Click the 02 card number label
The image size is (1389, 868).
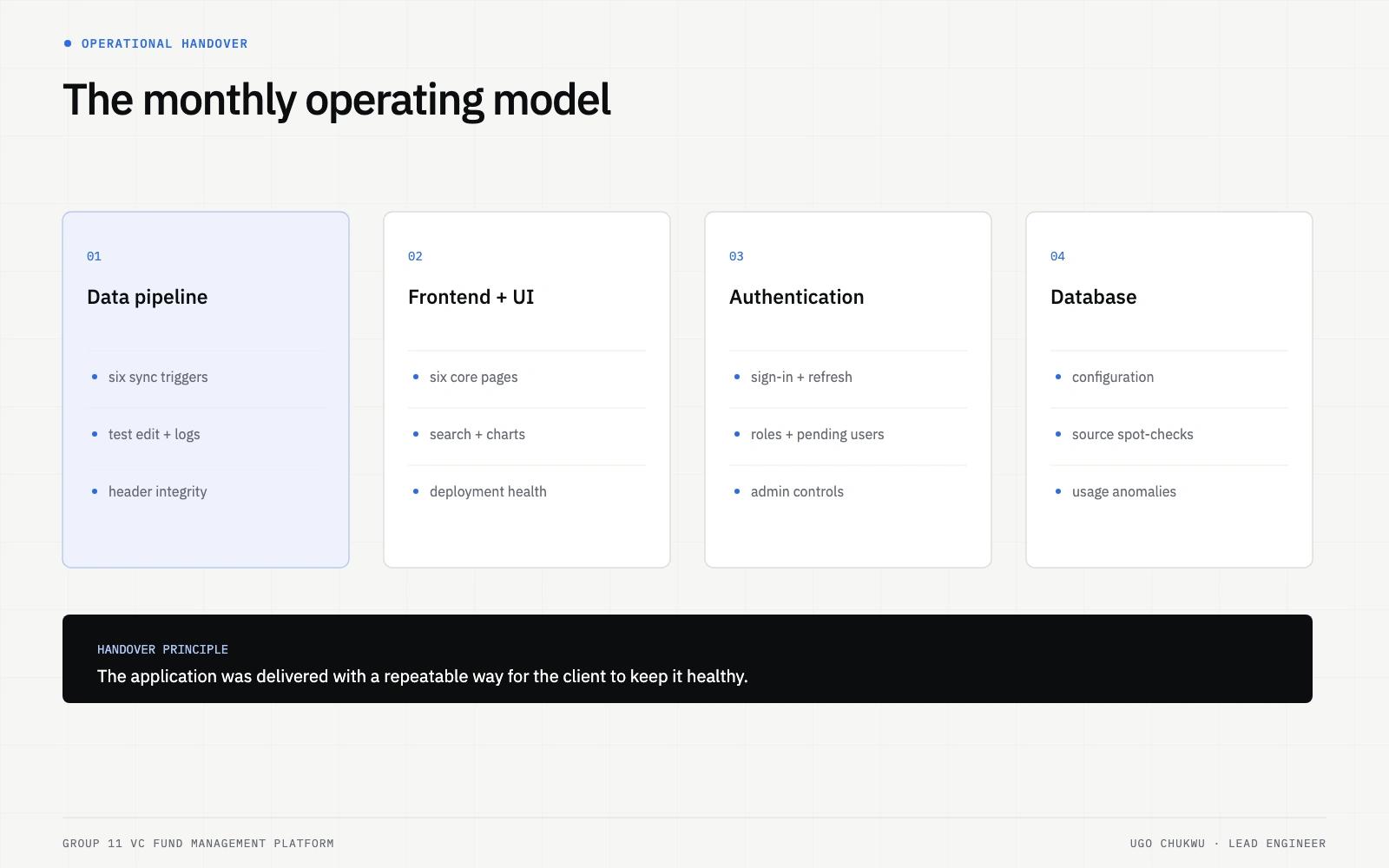[415, 256]
